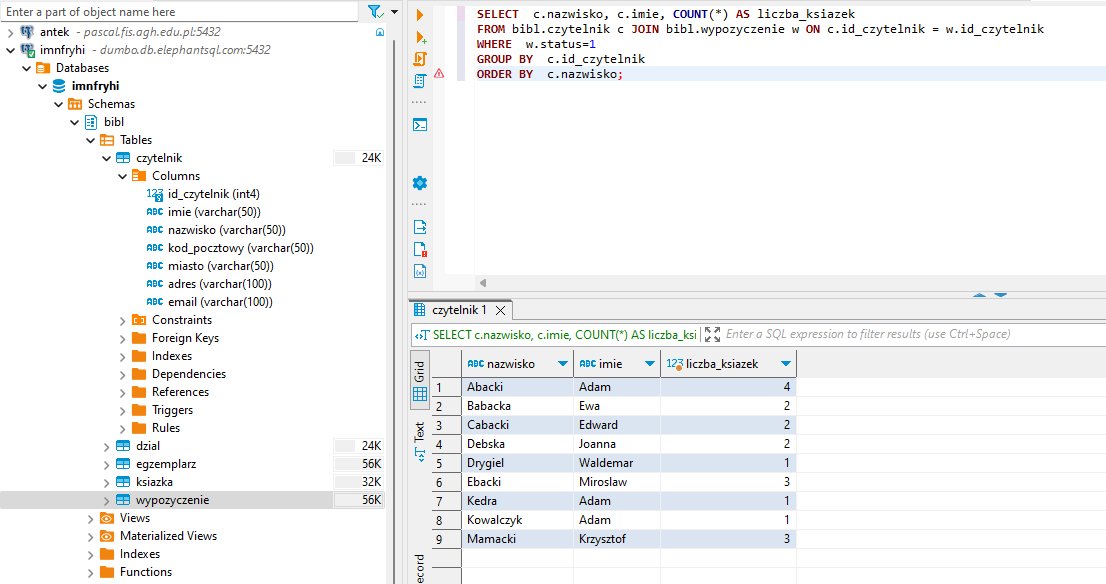Maximize results panel icon beside SQL text
1106x584 pixels.
[x=712, y=334]
